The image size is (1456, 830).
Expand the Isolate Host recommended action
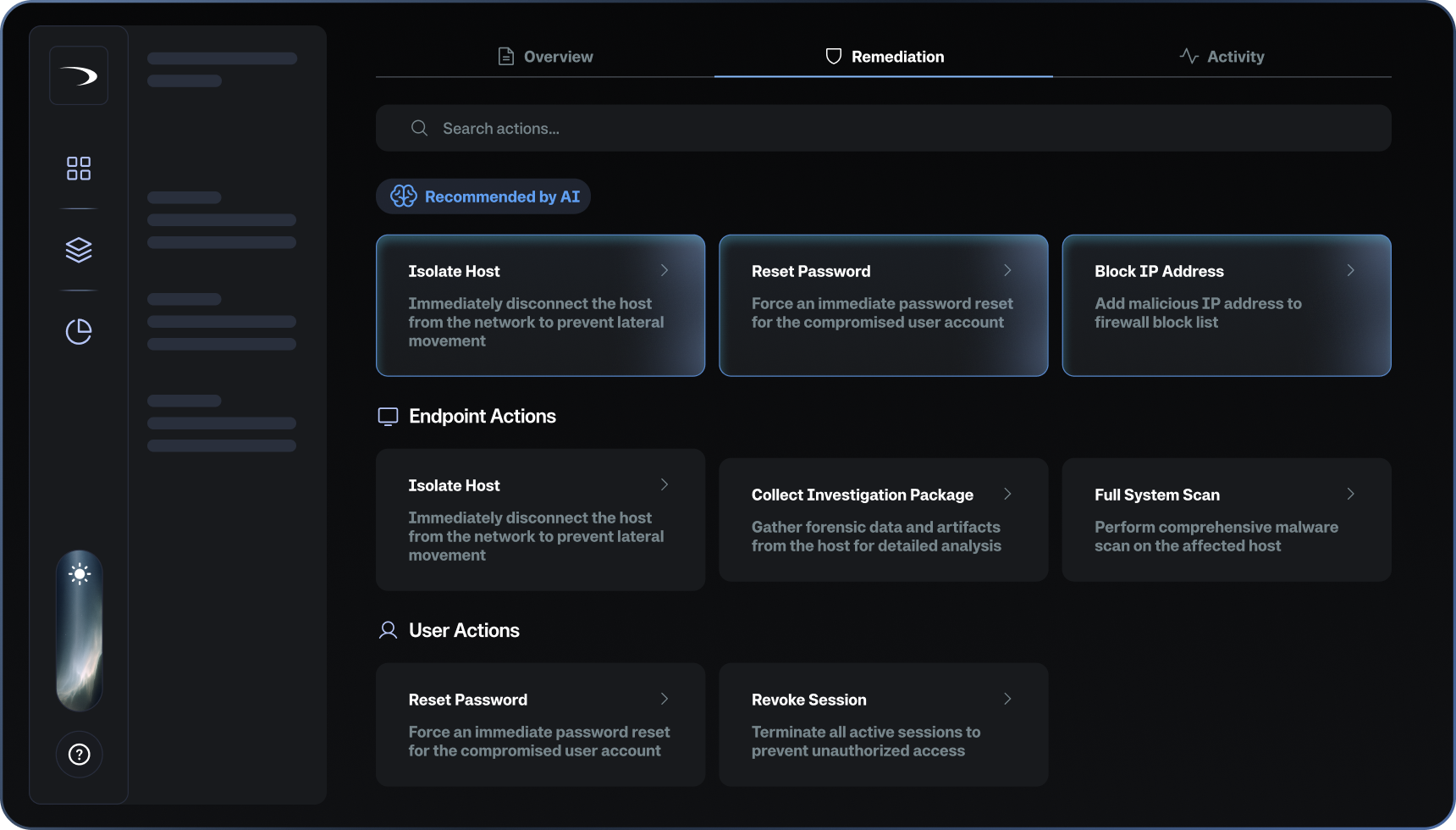tap(665, 270)
